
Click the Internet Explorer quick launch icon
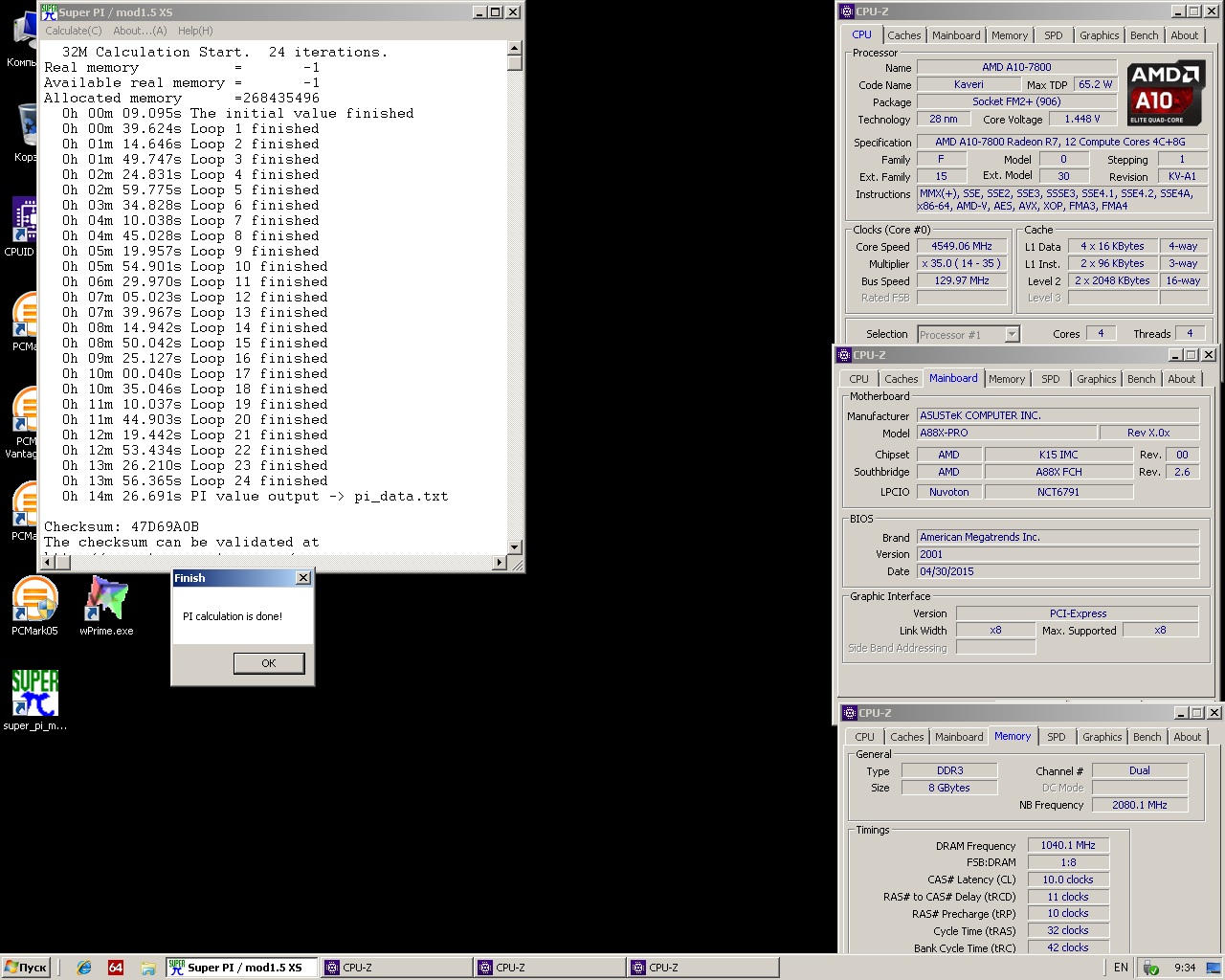click(84, 968)
